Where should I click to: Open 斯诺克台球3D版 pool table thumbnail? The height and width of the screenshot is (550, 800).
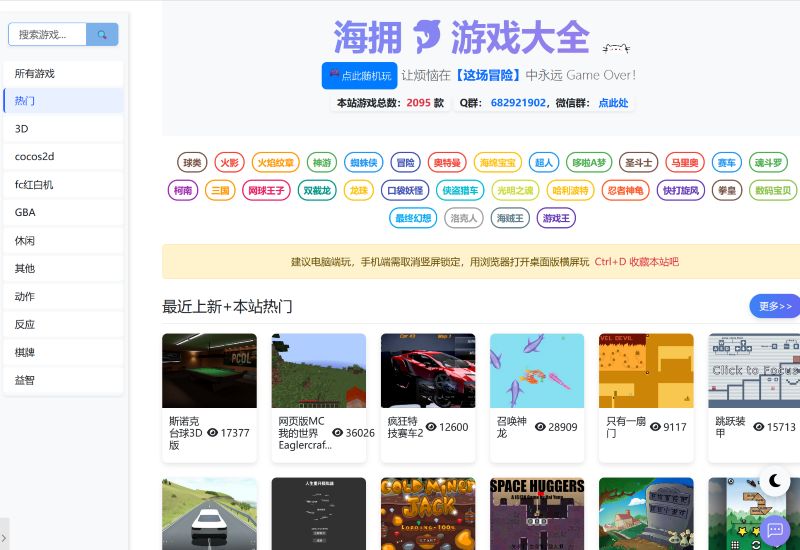(x=209, y=370)
